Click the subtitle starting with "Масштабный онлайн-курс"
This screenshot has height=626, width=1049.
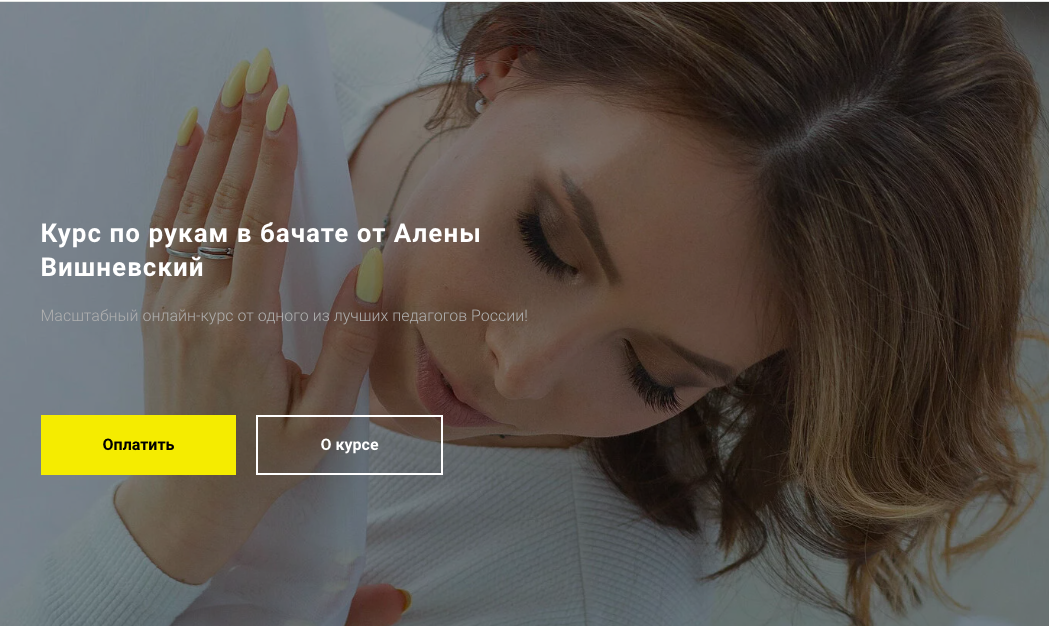point(284,316)
